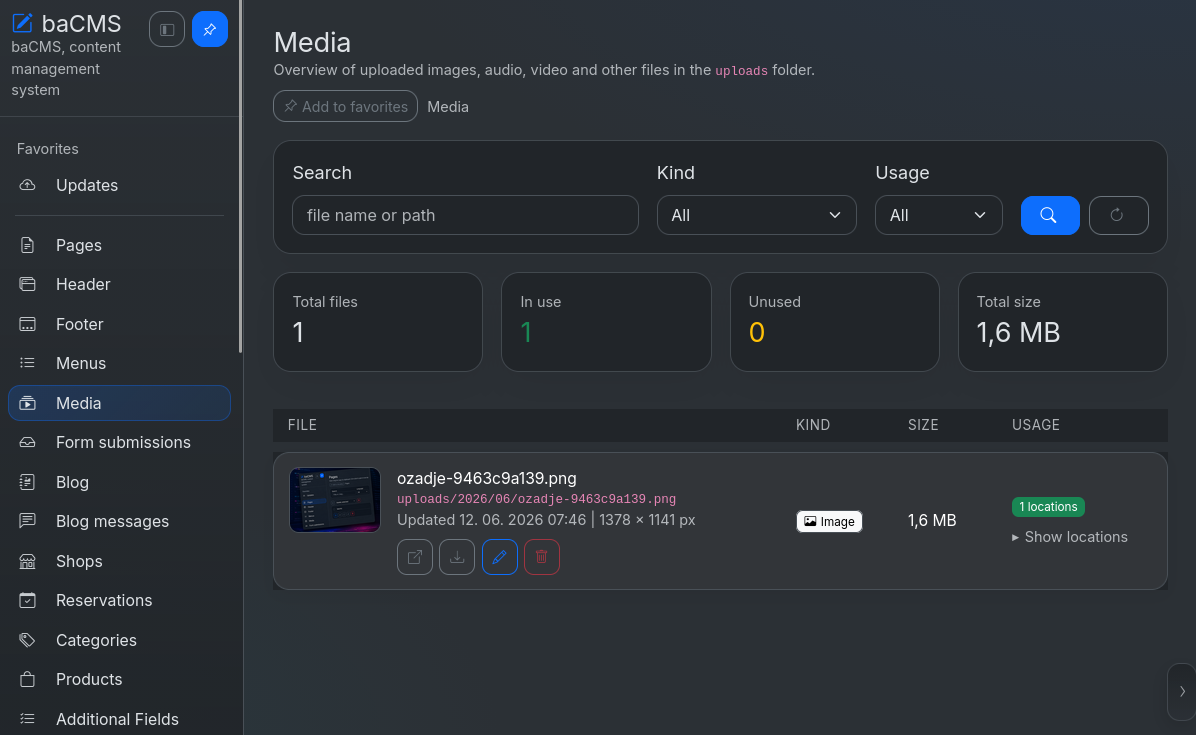This screenshot has height=735, width=1196.
Task: Expand Show locations disclosure
Action: pos(1069,538)
